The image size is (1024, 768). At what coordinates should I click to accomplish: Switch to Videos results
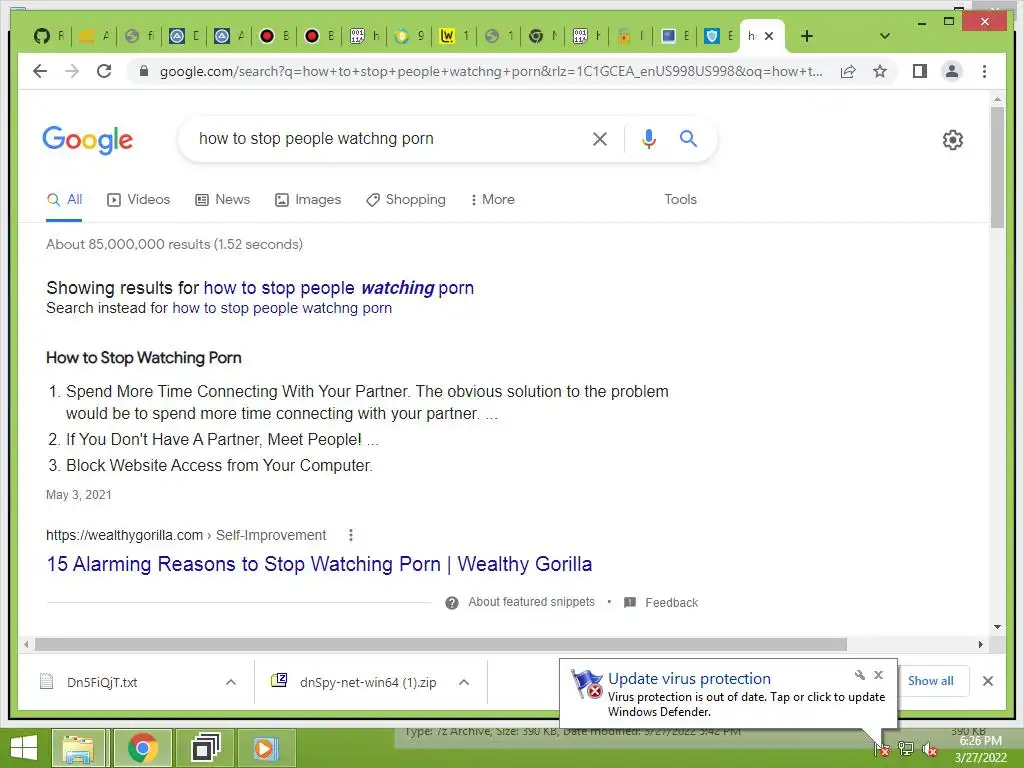(138, 200)
